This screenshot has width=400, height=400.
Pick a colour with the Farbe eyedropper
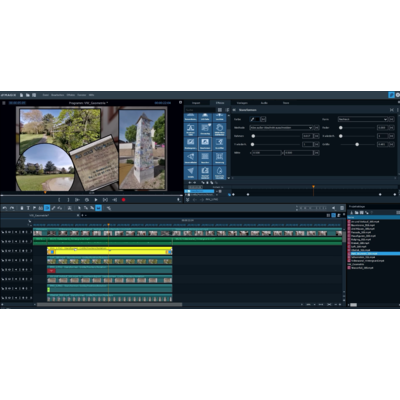pyautogui.click(x=252, y=119)
